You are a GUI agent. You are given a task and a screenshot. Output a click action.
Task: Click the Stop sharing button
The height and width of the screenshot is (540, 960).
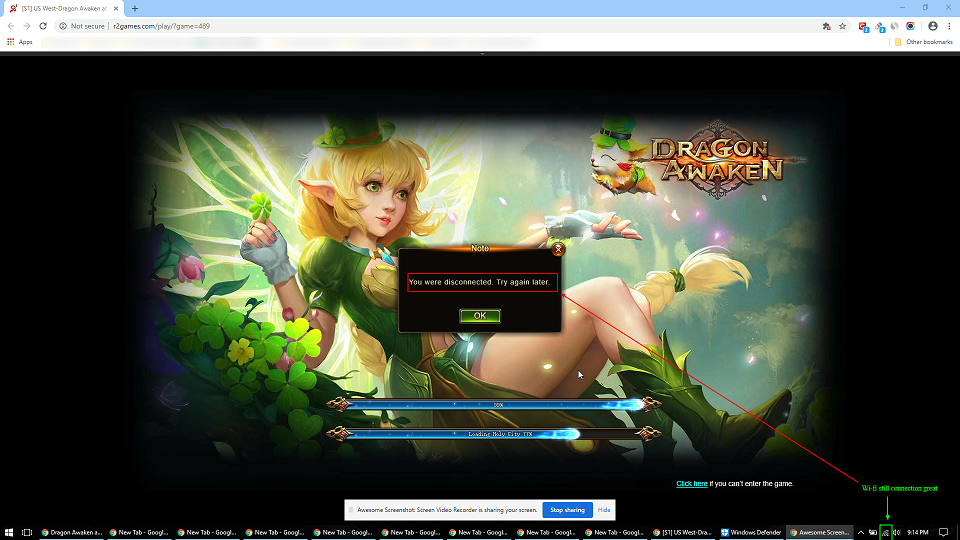(567, 510)
